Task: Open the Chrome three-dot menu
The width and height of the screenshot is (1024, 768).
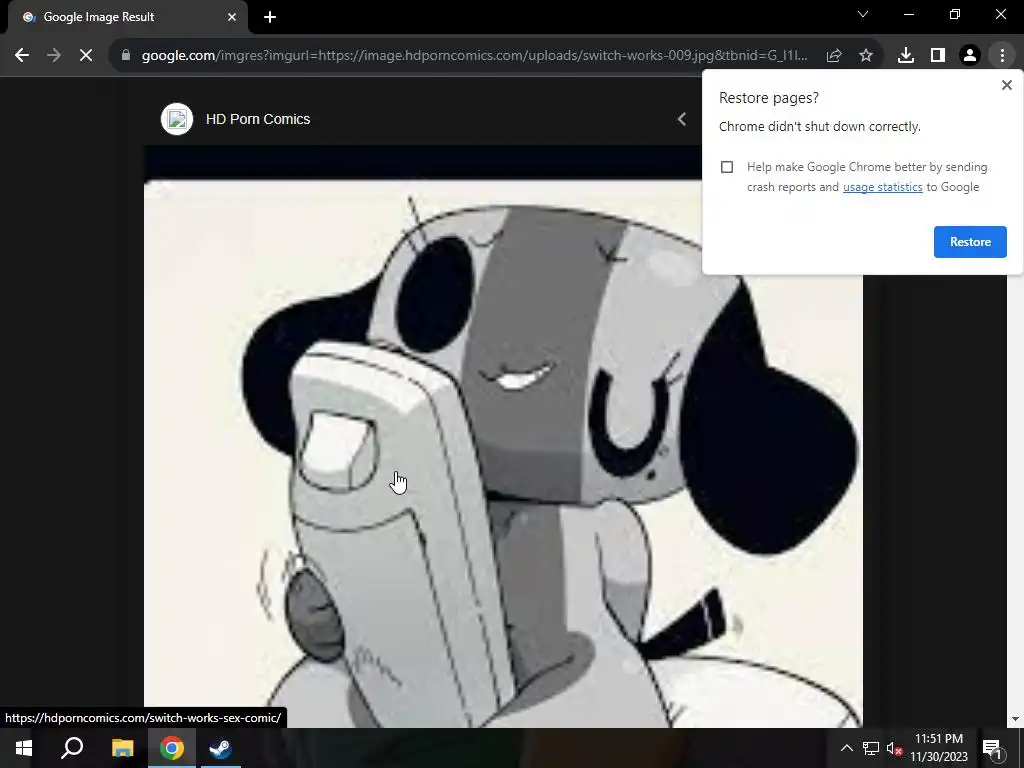Action: tap(1002, 56)
